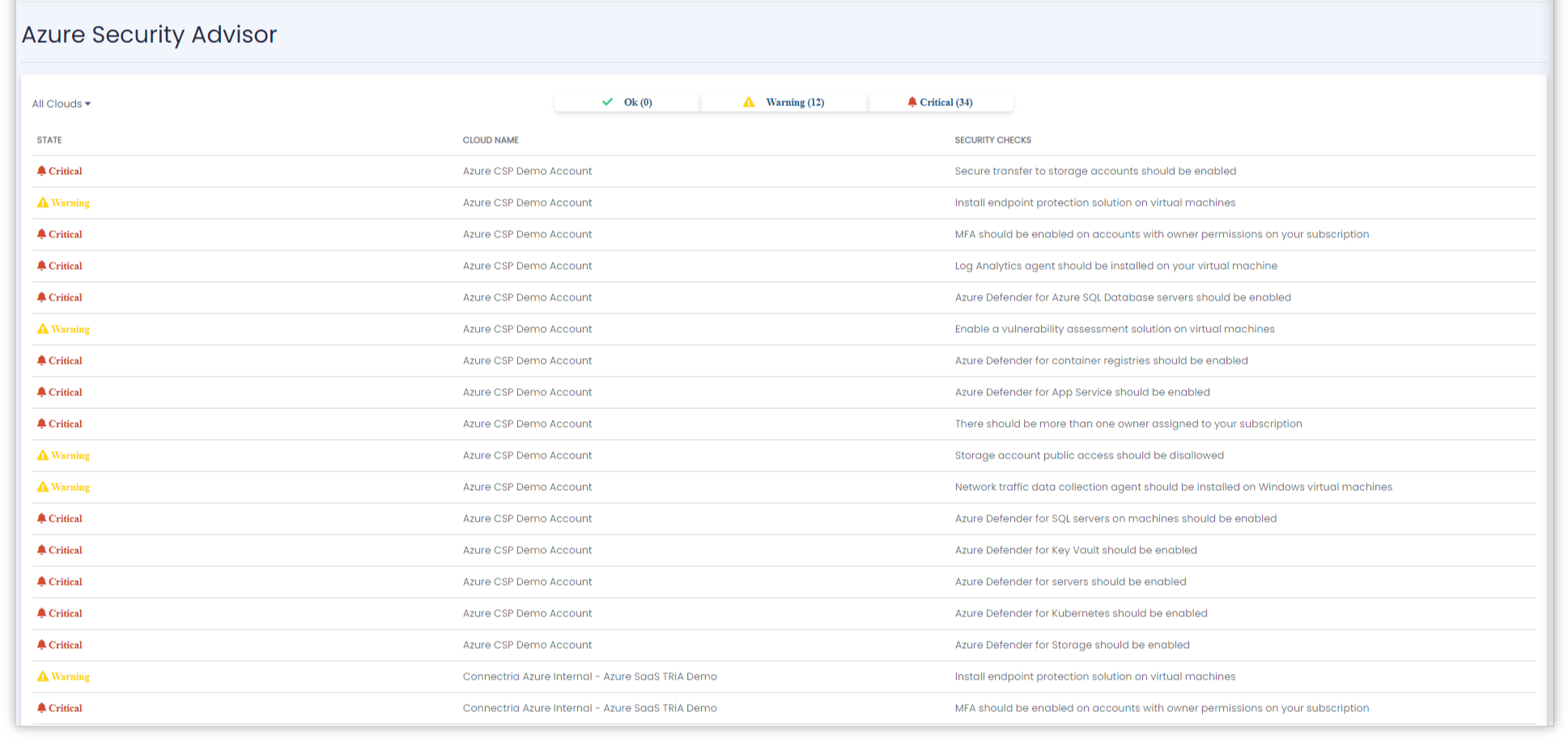The width and height of the screenshot is (1568, 746).
Task: Click the 'Azure Security Advisor' page title
Action: 149,35
